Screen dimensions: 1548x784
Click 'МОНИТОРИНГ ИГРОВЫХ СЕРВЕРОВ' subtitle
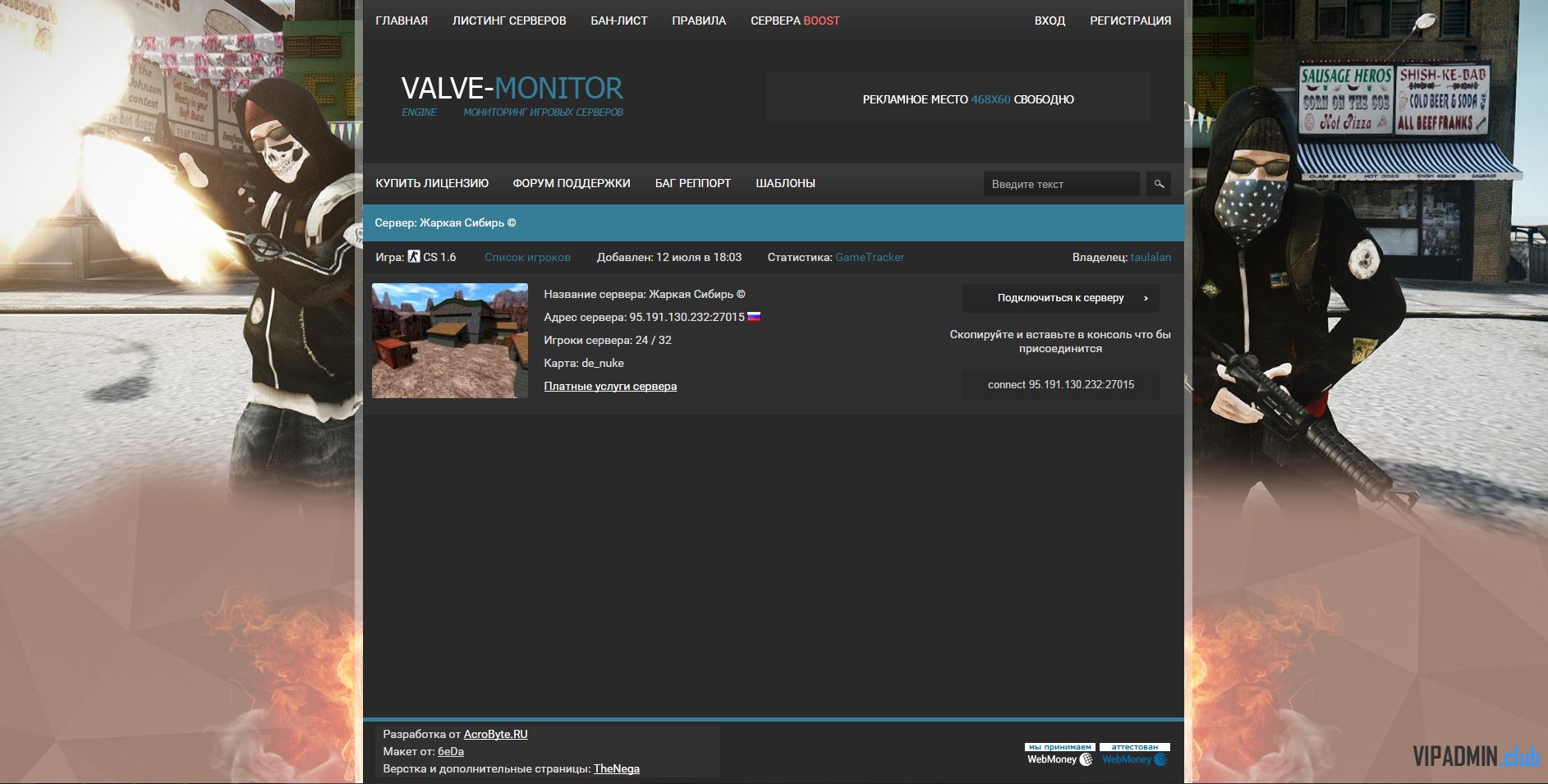coord(543,112)
